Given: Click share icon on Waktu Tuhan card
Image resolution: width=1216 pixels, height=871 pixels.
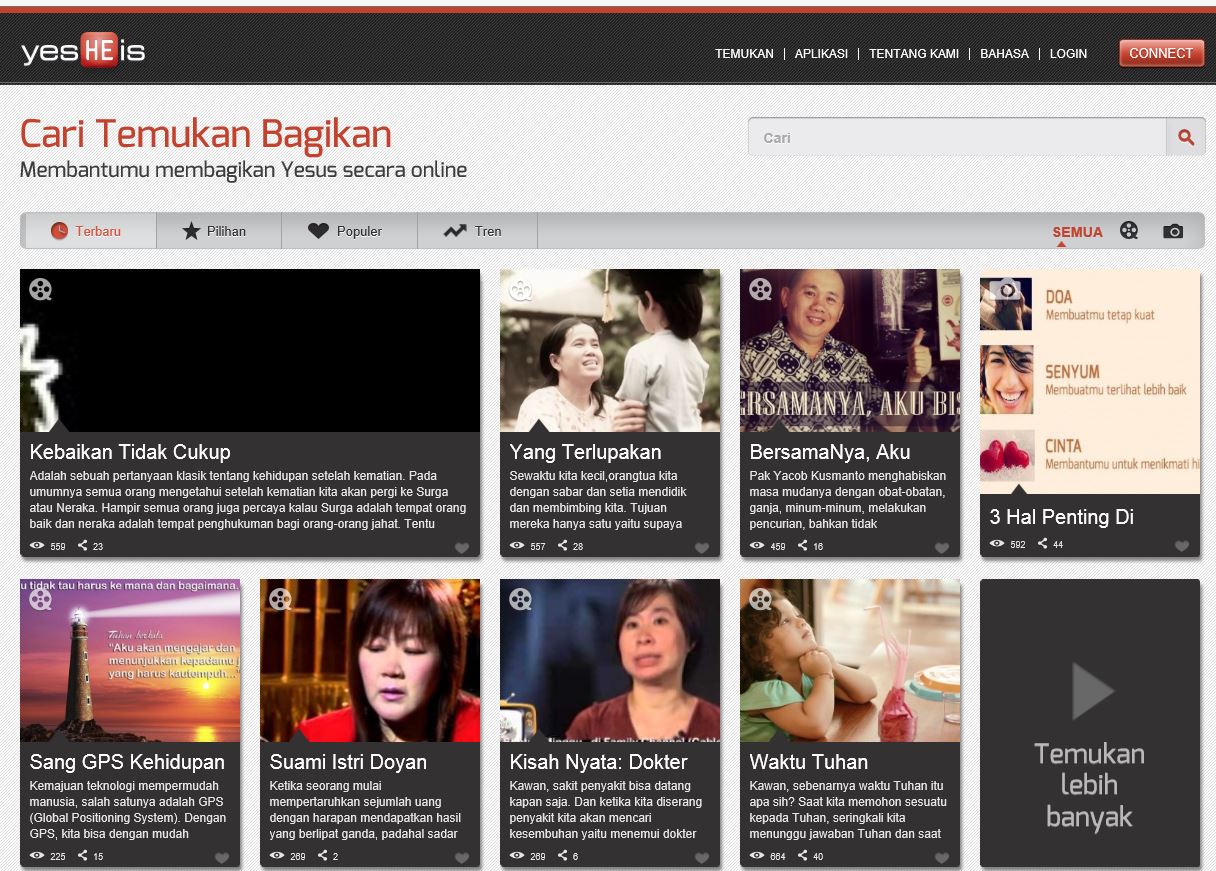Looking at the screenshot, I should coord(803,856).
